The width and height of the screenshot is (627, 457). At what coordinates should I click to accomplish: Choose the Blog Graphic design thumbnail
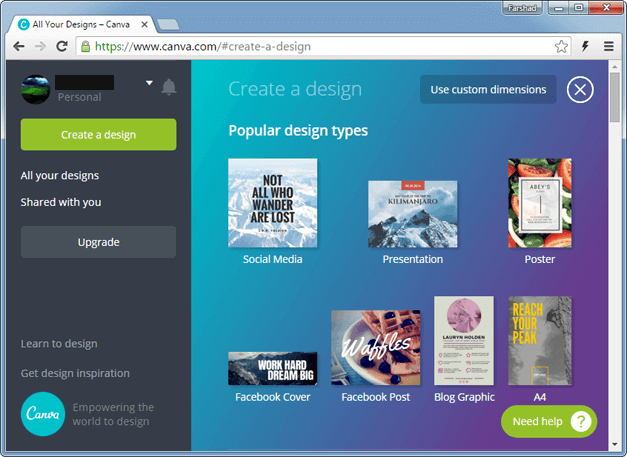(x=464, y=341)
